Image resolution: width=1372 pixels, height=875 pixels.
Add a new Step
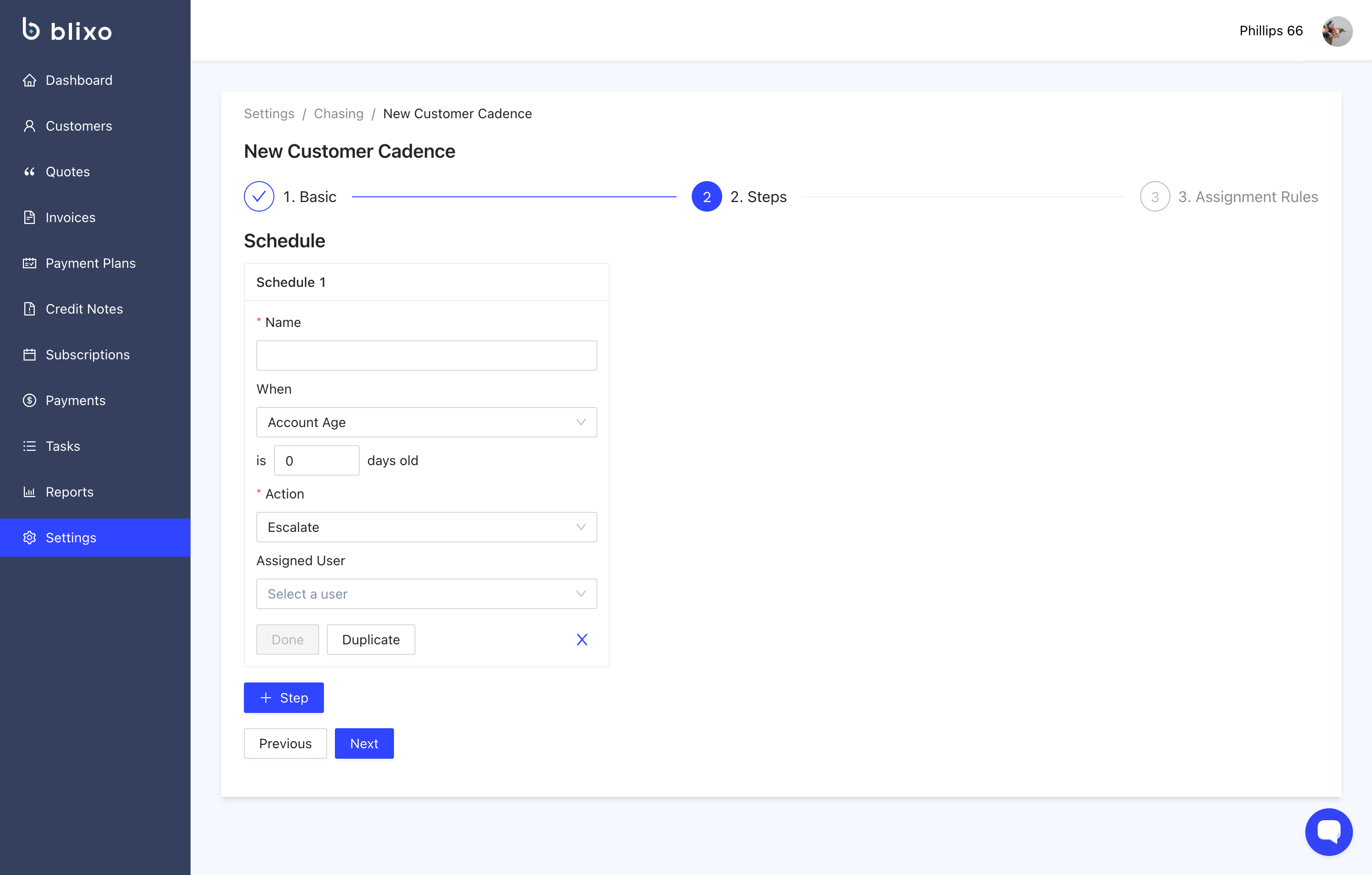(x=284, y=698)
